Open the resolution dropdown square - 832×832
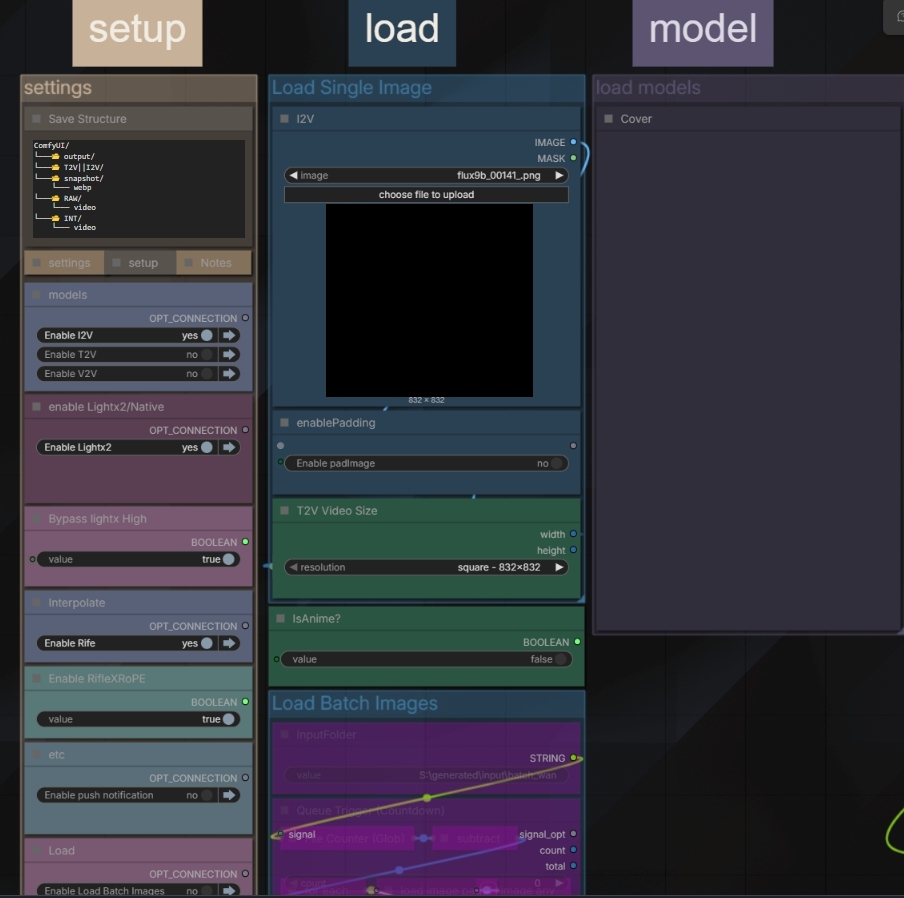This screenshot has height=898, width=904. (x=426, y=567)
